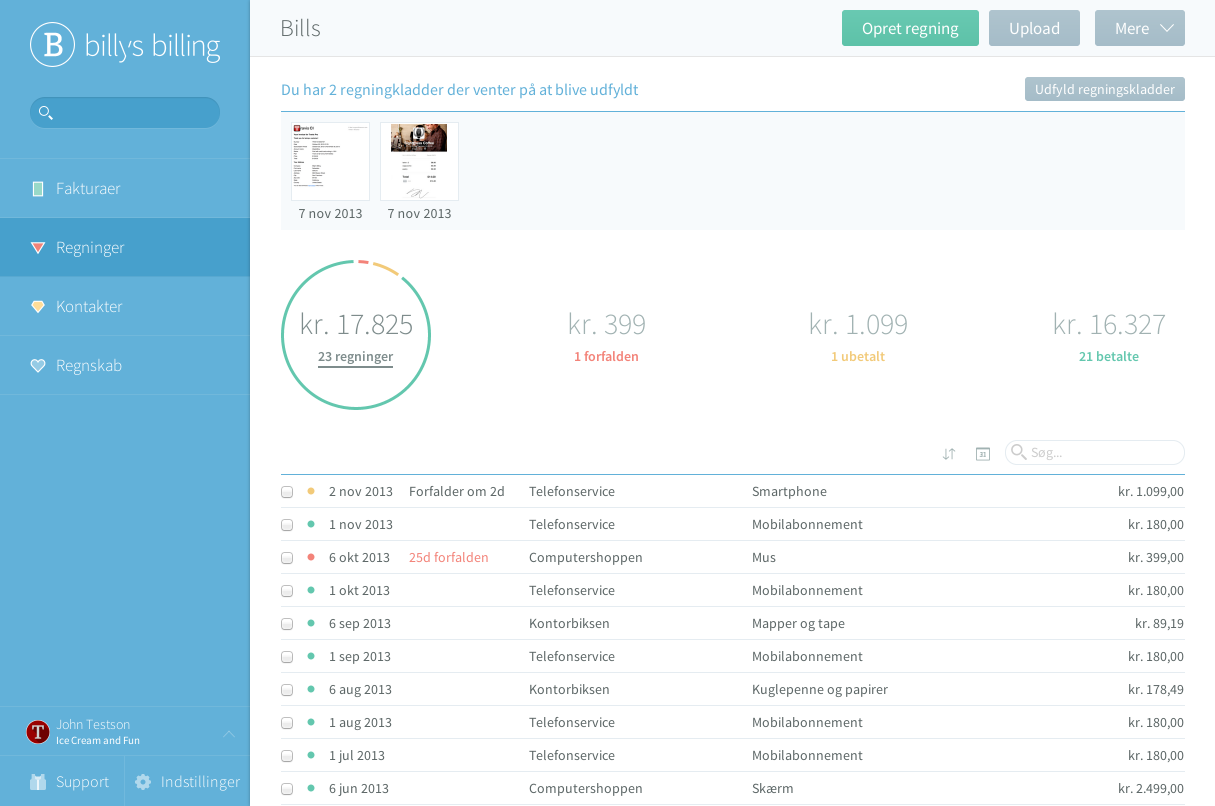Open the first draft bill thumbnail
Image resolution: width=1215 pixels, height=806 pixels.
[x=330, y=162]
